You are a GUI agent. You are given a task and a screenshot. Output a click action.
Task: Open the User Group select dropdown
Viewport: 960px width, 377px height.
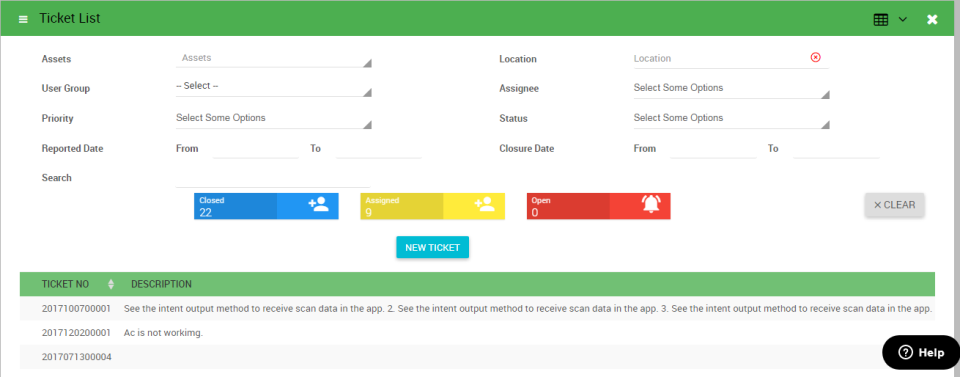(x=274, y=88)
